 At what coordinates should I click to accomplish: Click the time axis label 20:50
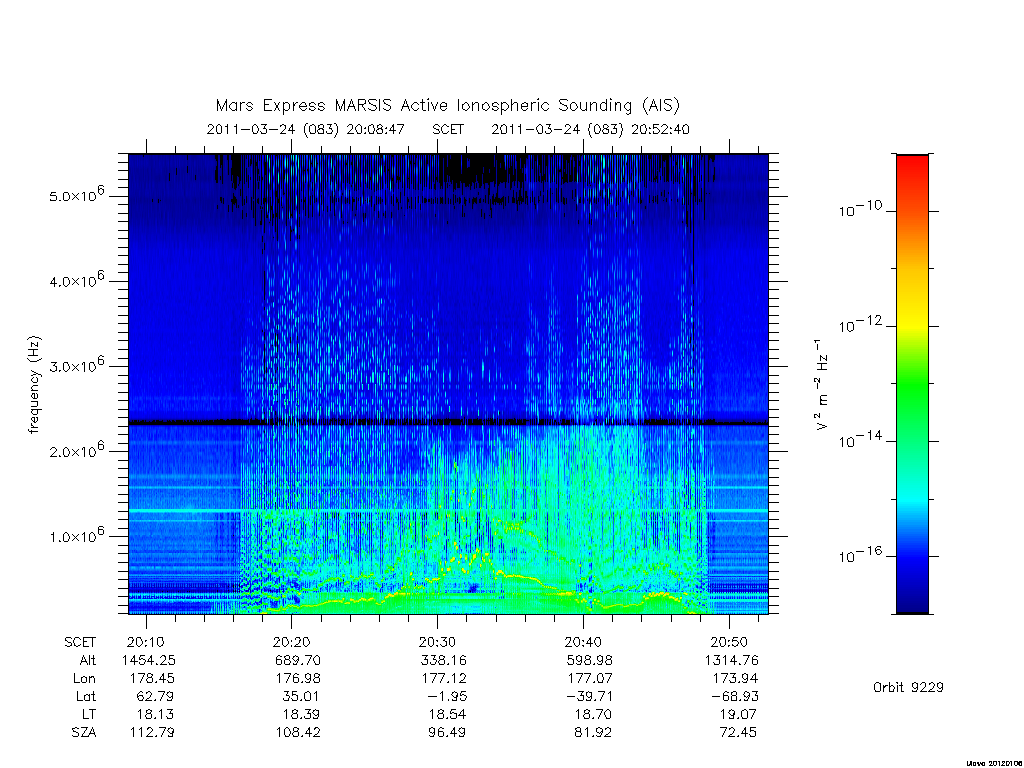click(729, 643)
